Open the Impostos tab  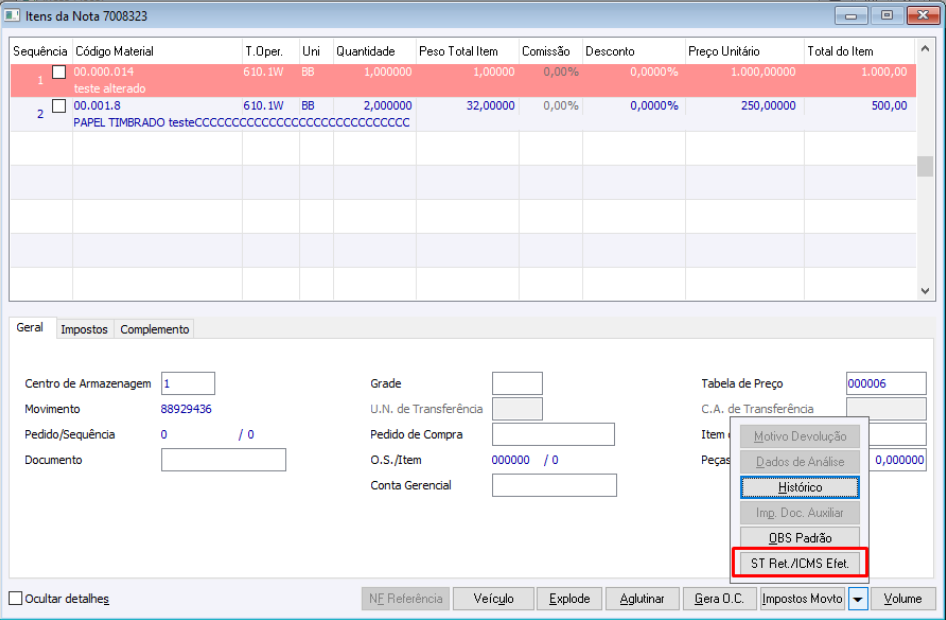point(84,329)
